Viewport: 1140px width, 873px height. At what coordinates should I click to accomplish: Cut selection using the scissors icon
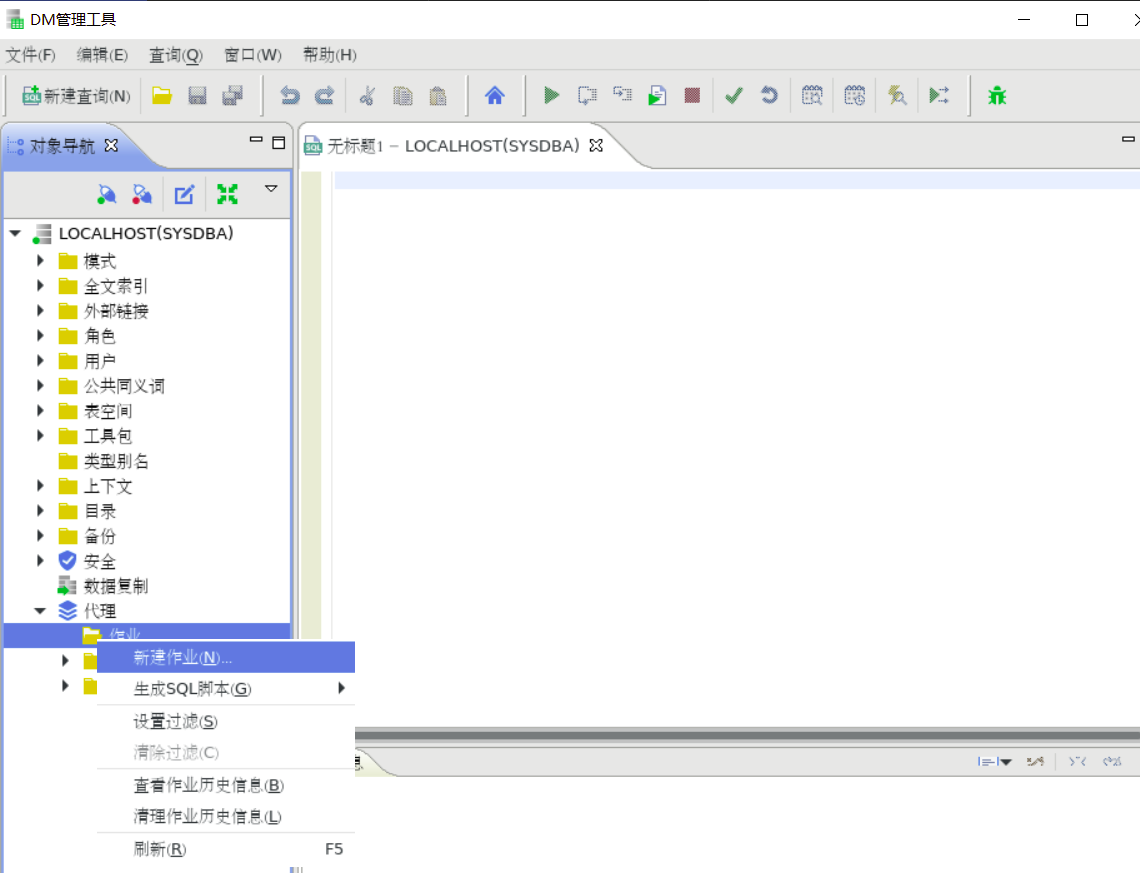367,95
